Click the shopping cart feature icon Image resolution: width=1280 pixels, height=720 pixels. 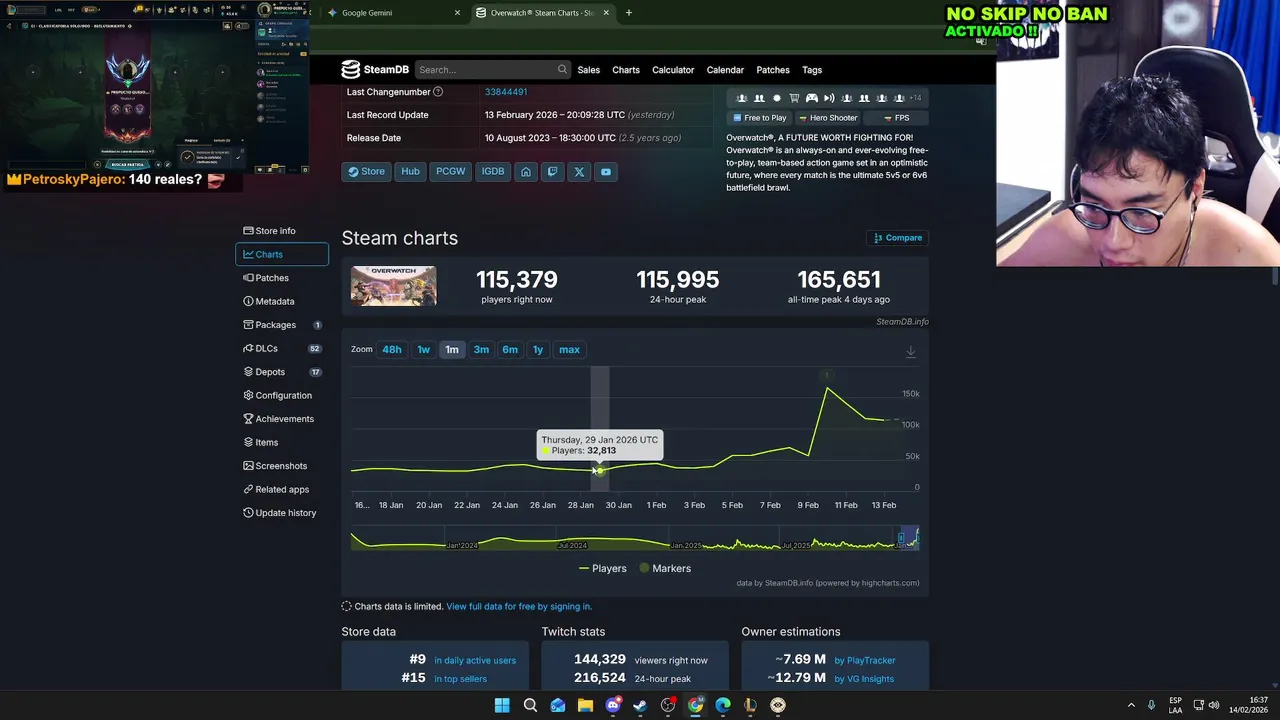(x=794, y=98)
